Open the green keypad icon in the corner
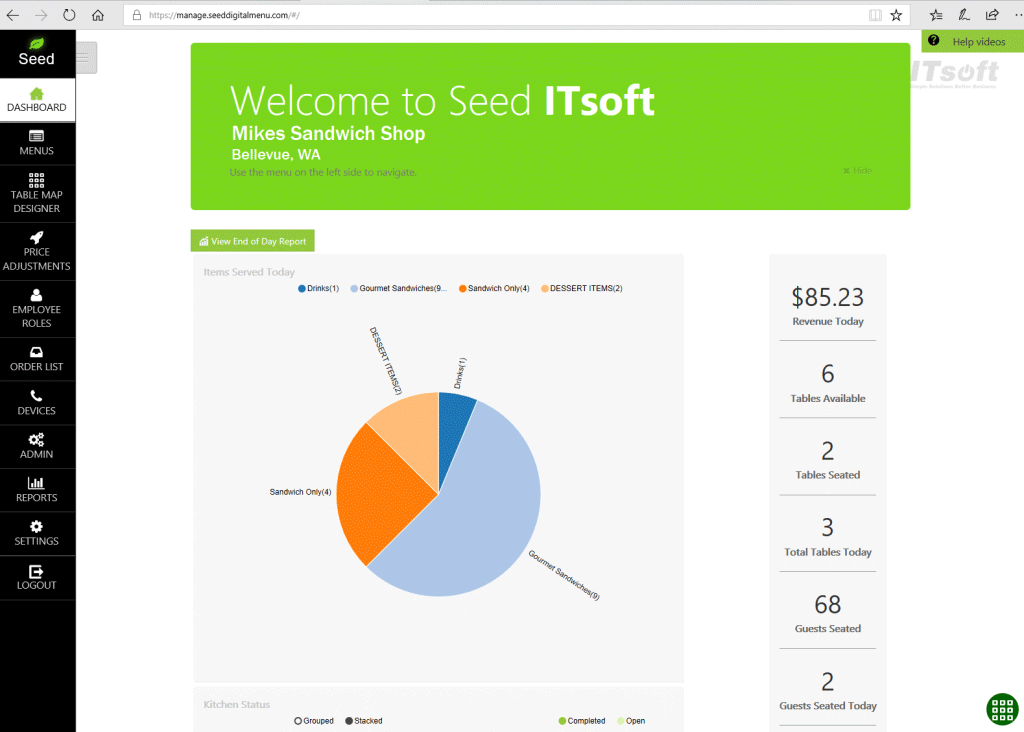 click(1002, 709)
